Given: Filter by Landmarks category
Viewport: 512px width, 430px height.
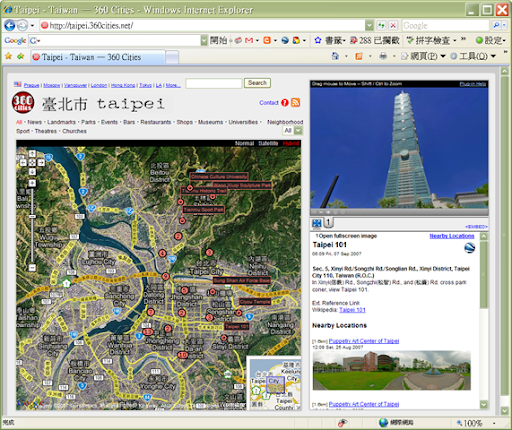Looking at the screenshot, I should (x=61, y=122).
